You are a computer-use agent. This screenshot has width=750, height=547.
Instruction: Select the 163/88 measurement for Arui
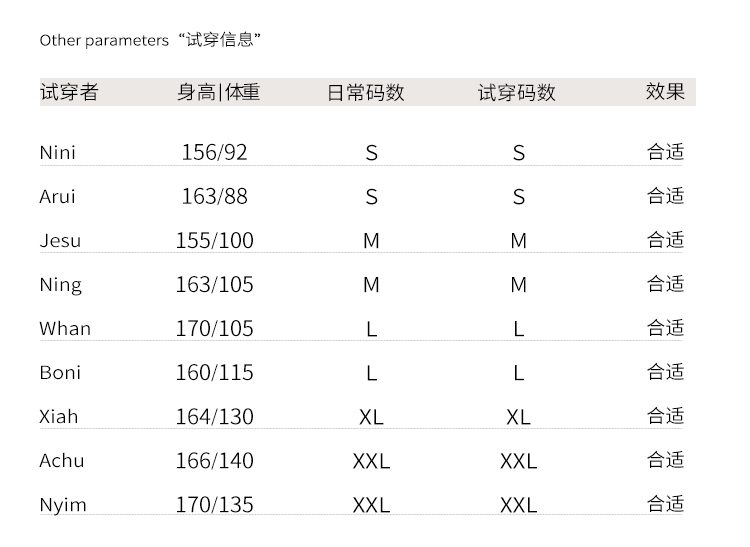215,197
